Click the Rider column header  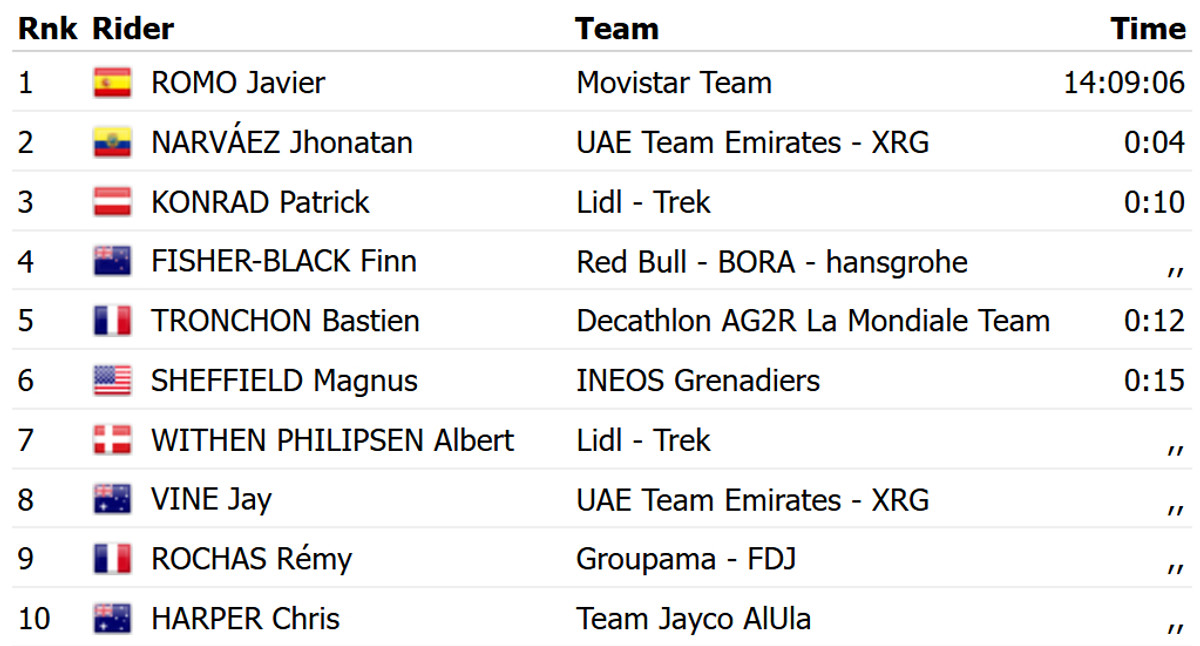coord(132,29)
